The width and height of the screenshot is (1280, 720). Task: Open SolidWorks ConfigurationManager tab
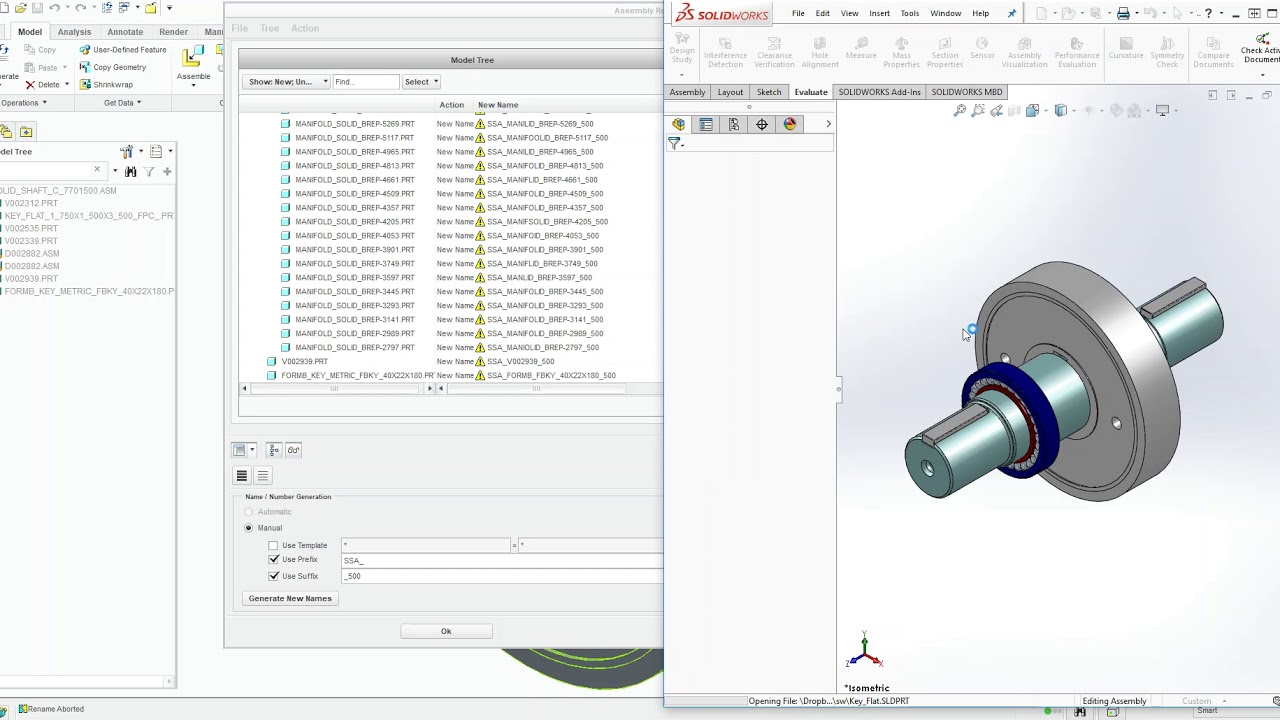(x=734, y=124)
